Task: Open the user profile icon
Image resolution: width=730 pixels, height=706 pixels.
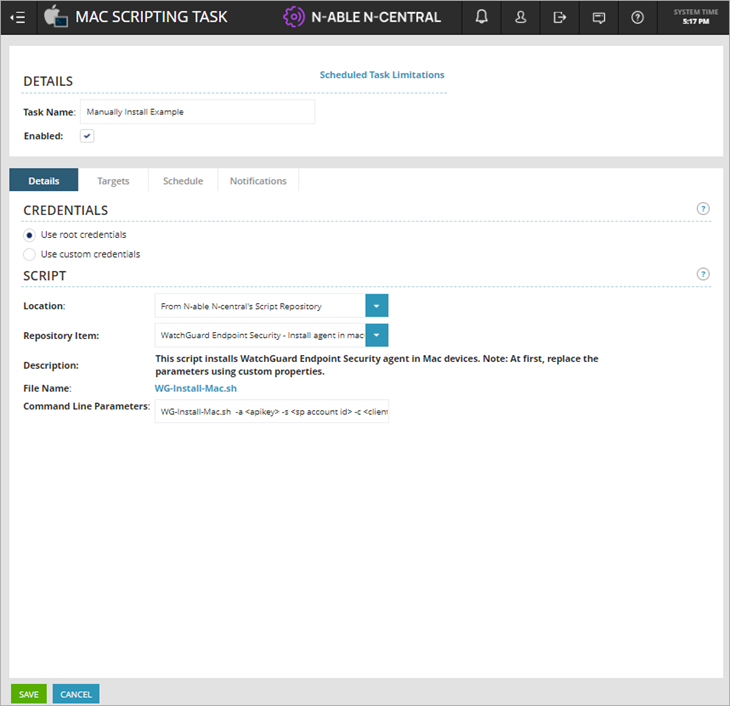Action: tap(521, 17)
